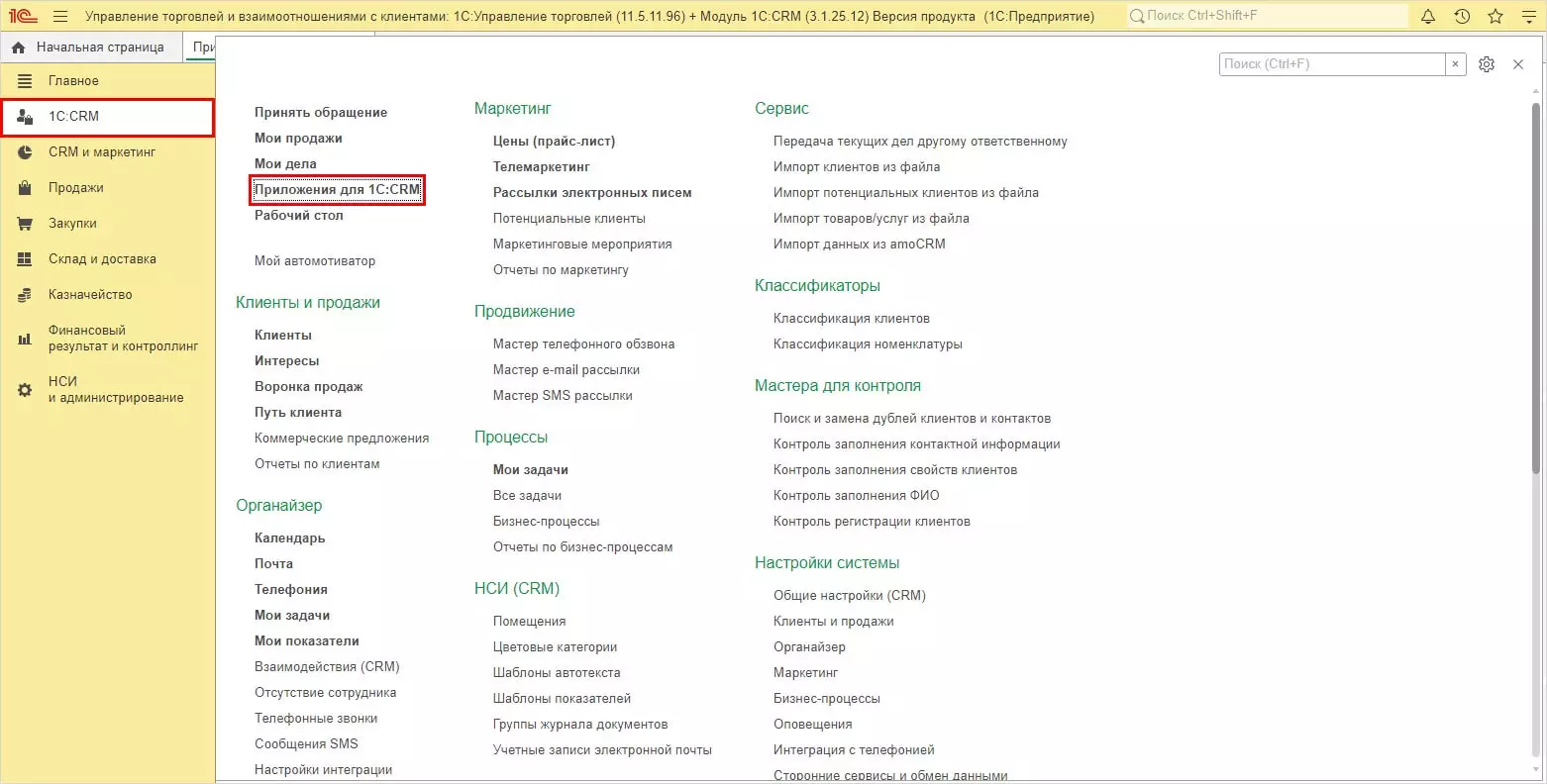Launch Мастер SMS рассылки
The width and height of the screenshot is (1547, 784).
[x=563, y=396]
